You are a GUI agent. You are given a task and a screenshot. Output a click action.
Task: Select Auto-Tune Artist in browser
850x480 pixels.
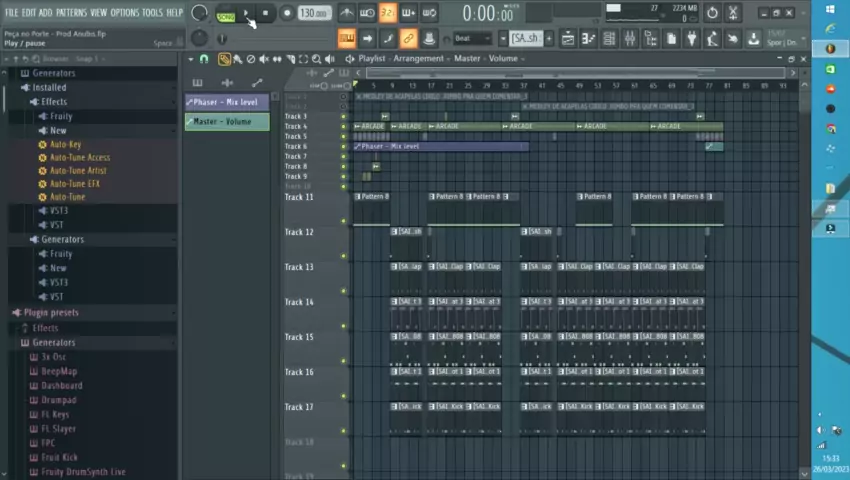77,171
